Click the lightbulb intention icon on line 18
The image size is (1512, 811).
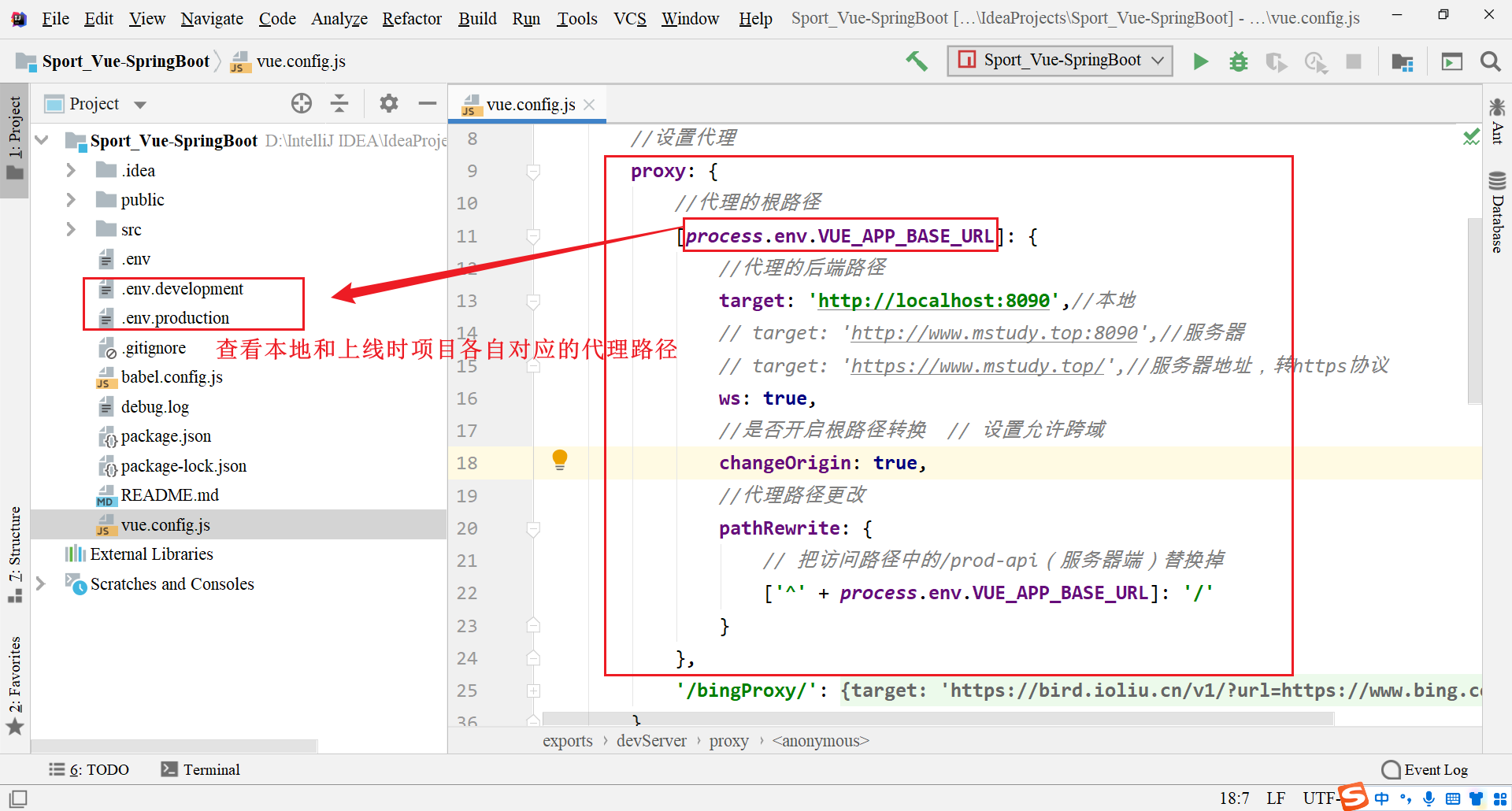560,460
